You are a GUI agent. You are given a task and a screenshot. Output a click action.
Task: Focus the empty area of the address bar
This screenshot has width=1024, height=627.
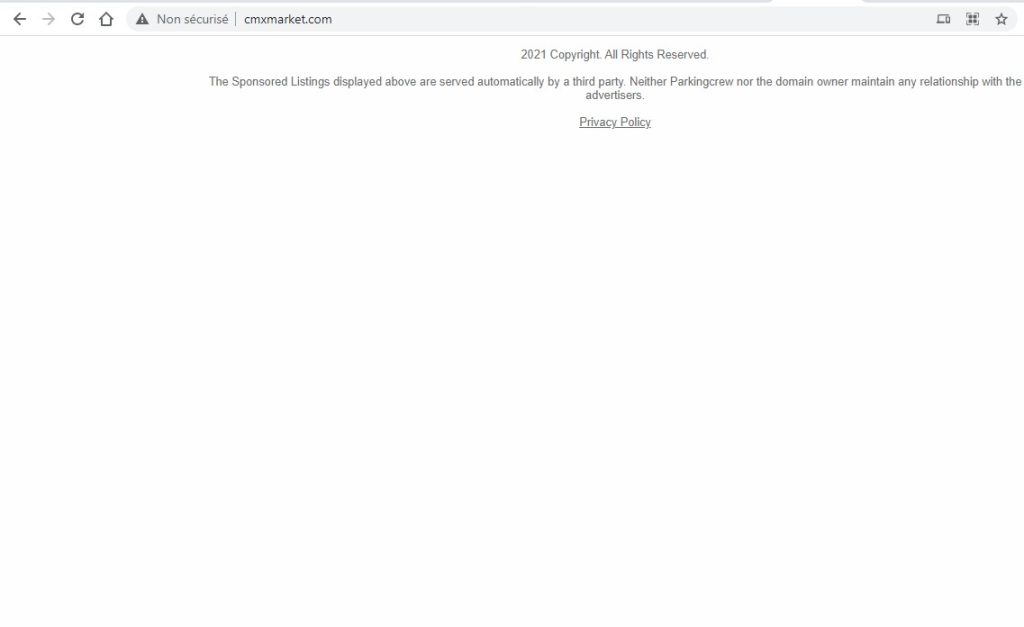[627, 20]
